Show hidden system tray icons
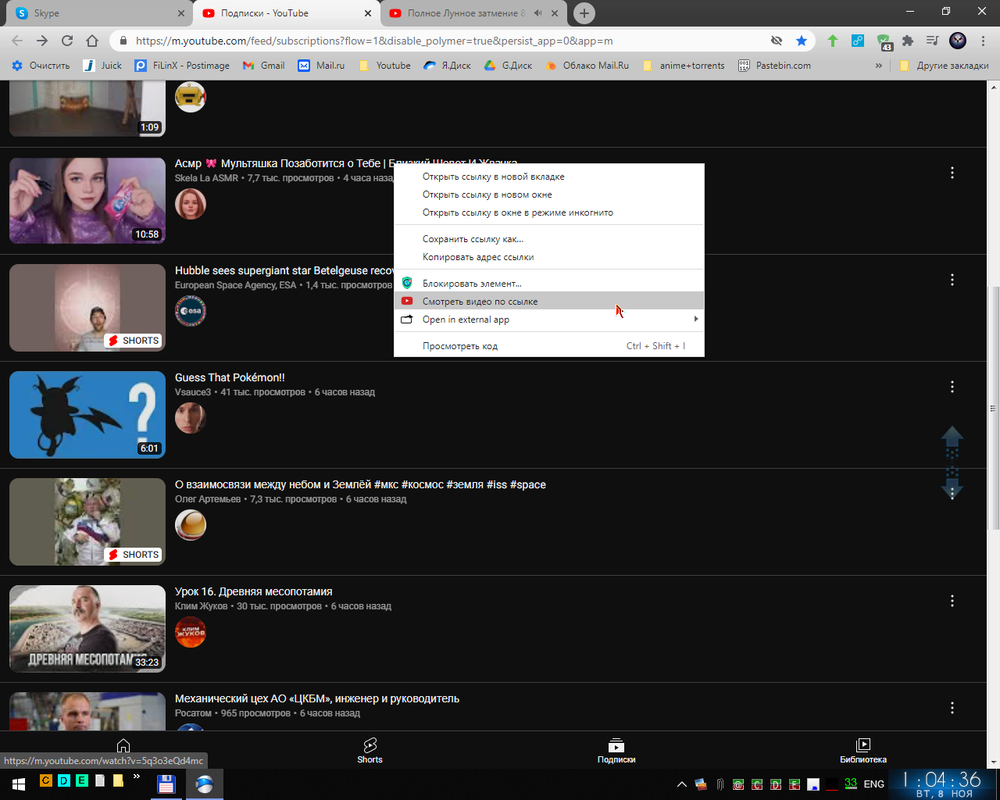Image resolution: width=1000 pixels, height=800 pixels. pyautogui.click(x=682, y=784)
